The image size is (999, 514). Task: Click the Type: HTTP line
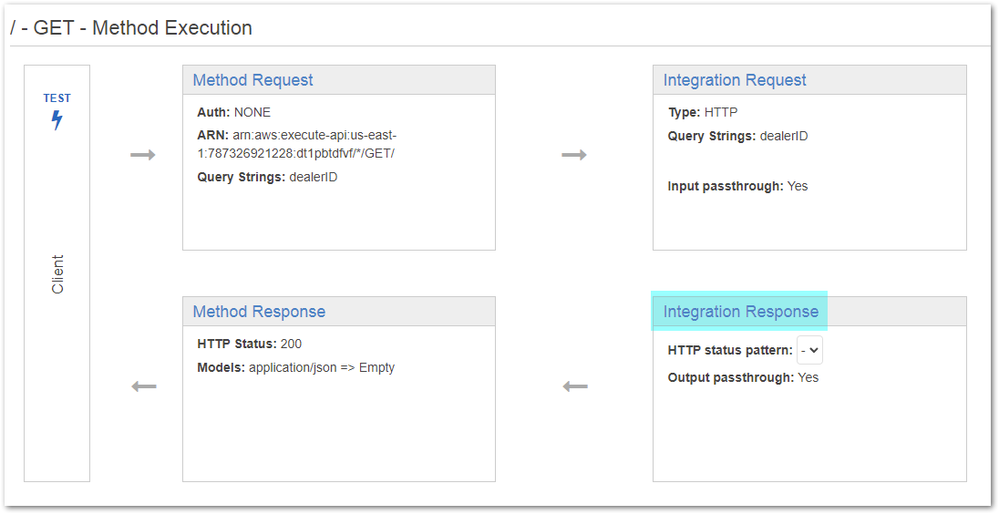pos(702,112)
